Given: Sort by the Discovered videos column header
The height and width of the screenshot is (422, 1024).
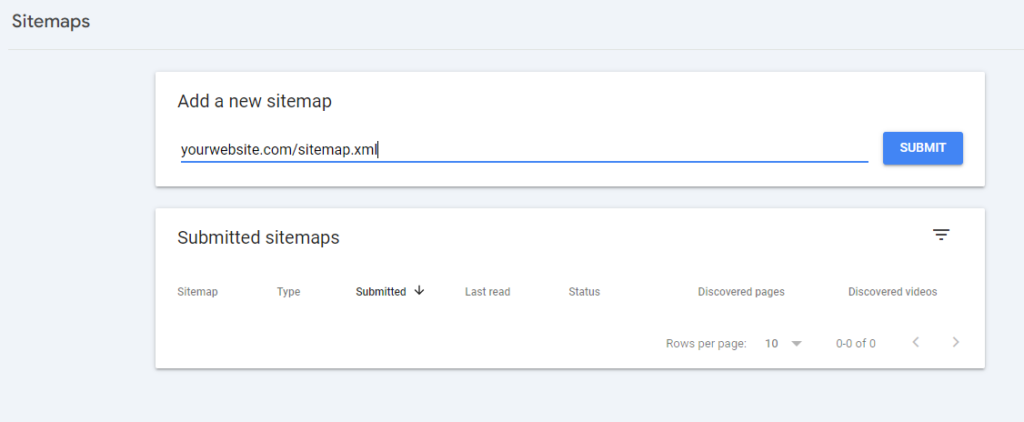Looking at the screenshot, I should 892,292.
